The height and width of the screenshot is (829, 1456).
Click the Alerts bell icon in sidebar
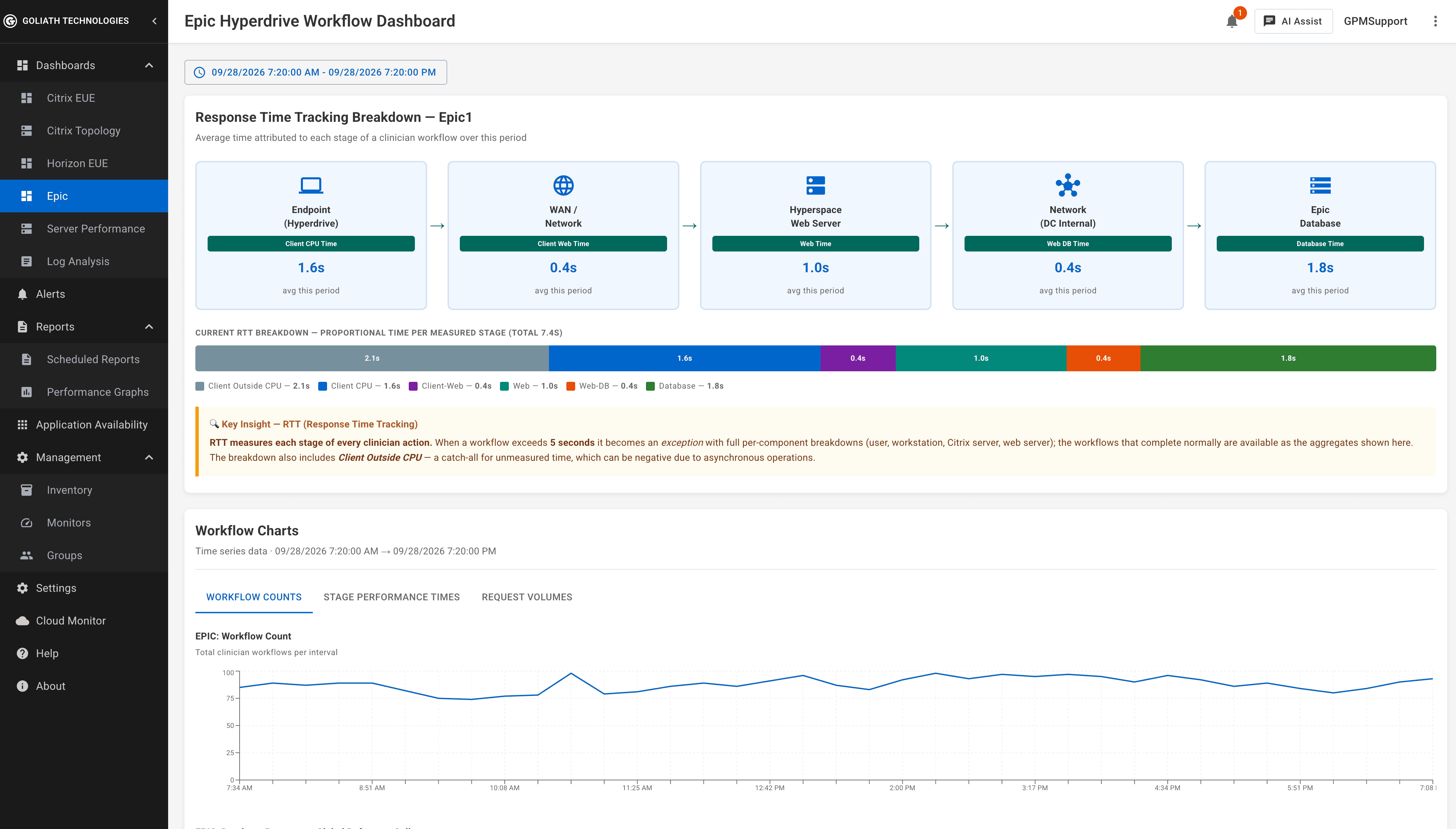point(22,294)
